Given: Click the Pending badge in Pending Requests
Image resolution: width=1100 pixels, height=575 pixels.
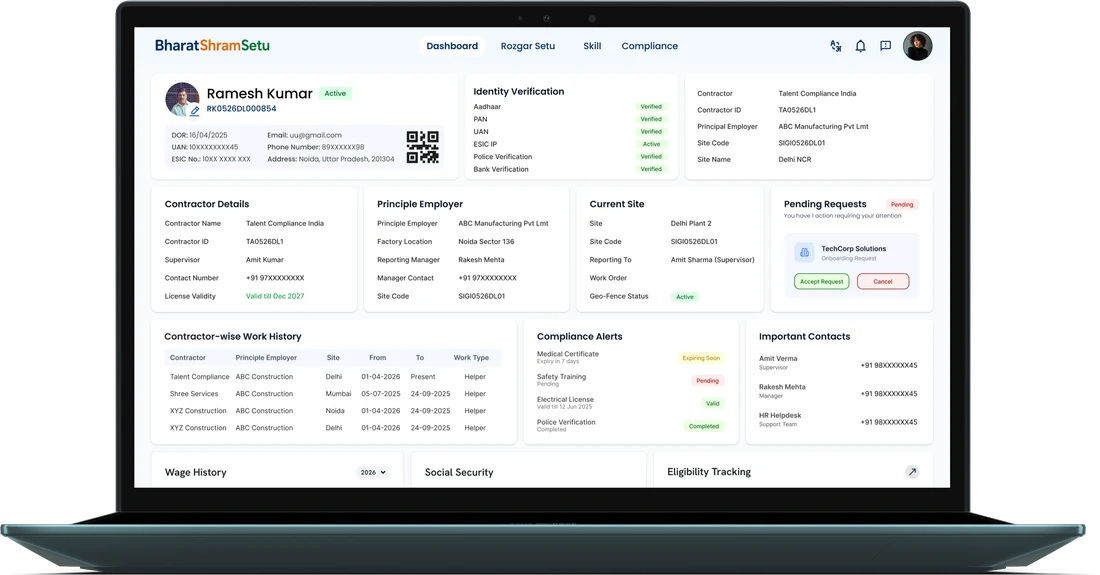Looking at the screenshot, I should [902, 205].
